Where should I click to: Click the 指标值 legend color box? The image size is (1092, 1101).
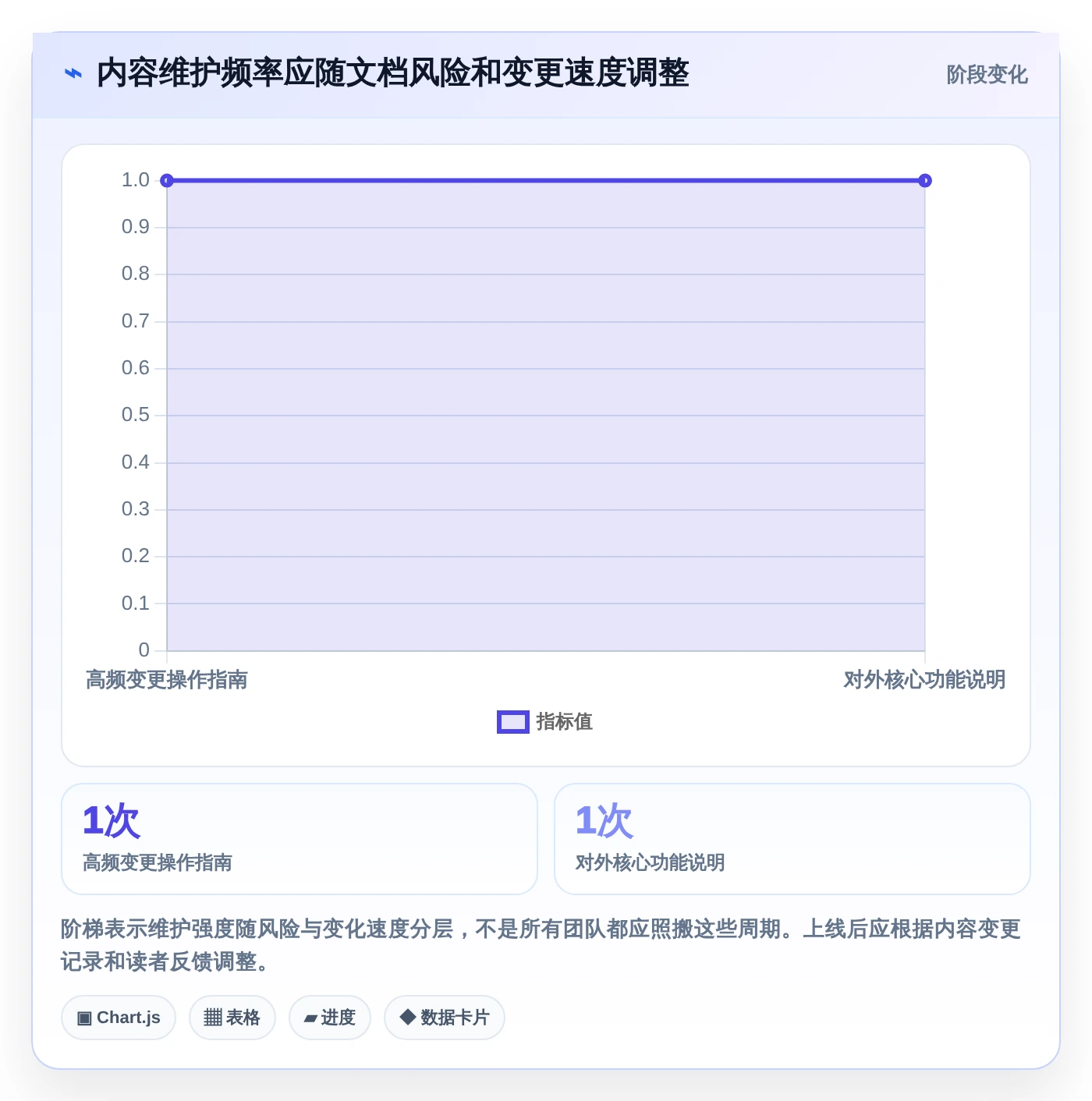[x=513, y=722]
